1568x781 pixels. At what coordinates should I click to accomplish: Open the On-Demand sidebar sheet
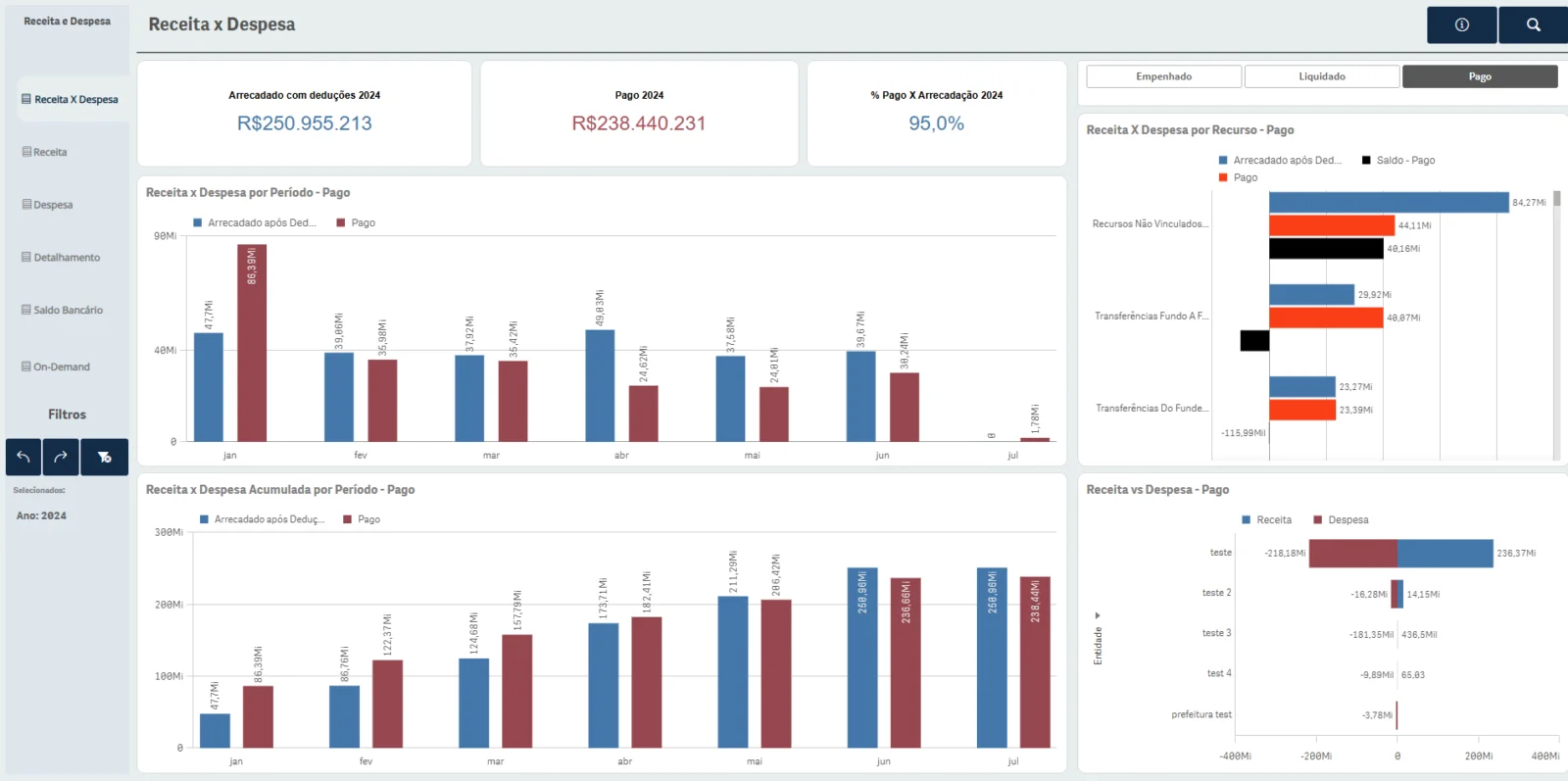pyautogui.click(x=57, y=366)
